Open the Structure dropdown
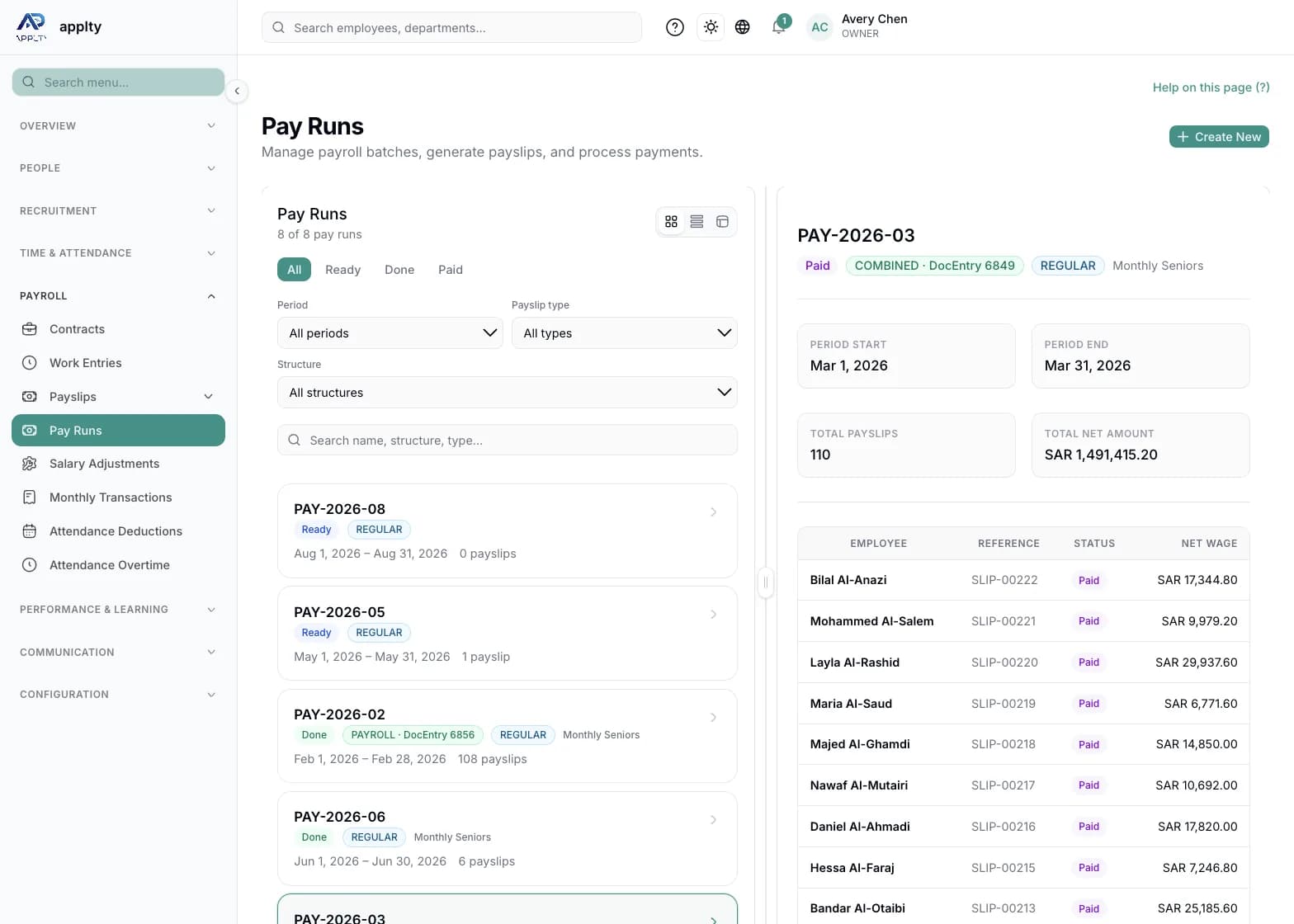Image resolution: width=1294 pixels, height=924 pixels. [x=508, y=393]
